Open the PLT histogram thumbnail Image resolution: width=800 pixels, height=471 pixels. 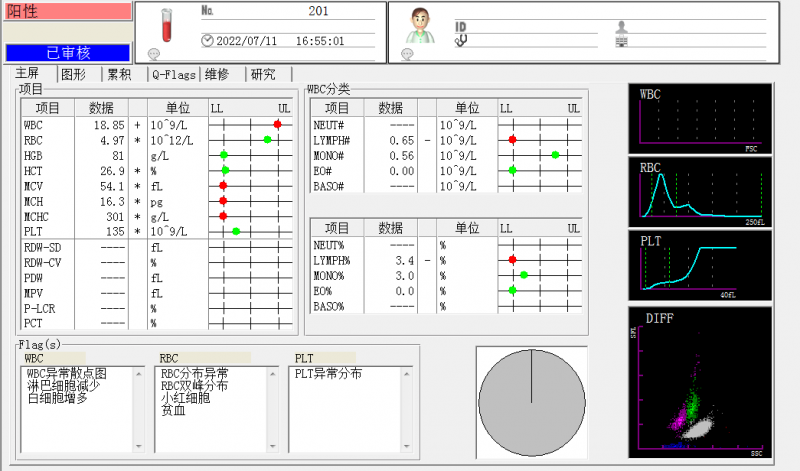[x=700, y=265]
